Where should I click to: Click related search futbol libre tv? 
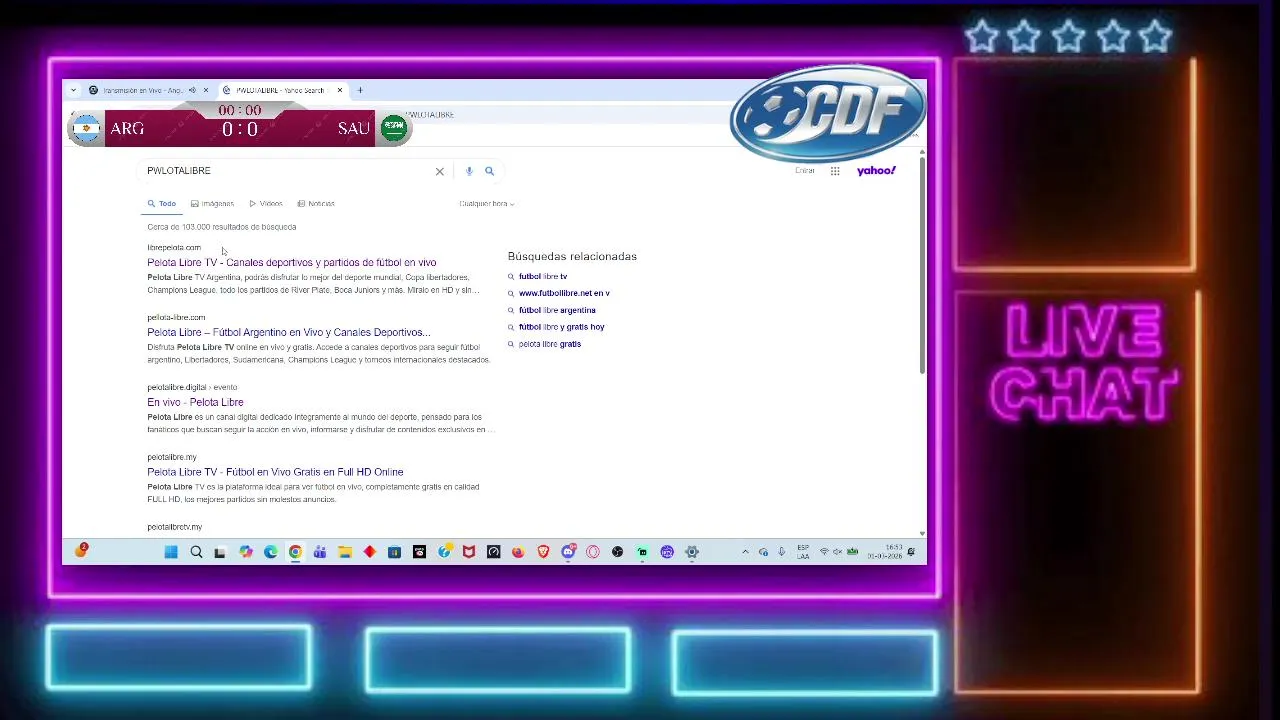click(543, 276)
